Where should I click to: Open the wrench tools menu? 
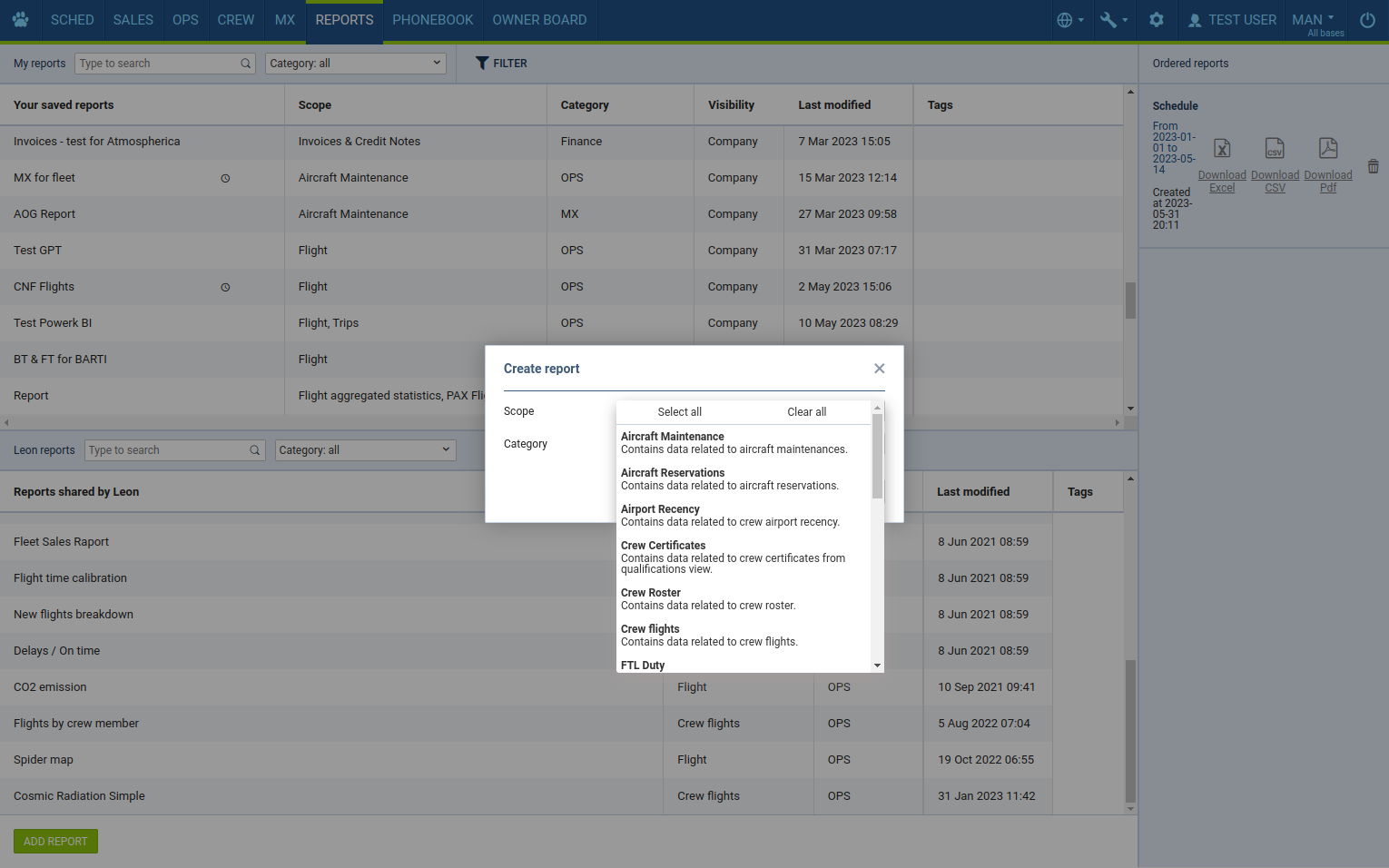[x=1113, y=20]
